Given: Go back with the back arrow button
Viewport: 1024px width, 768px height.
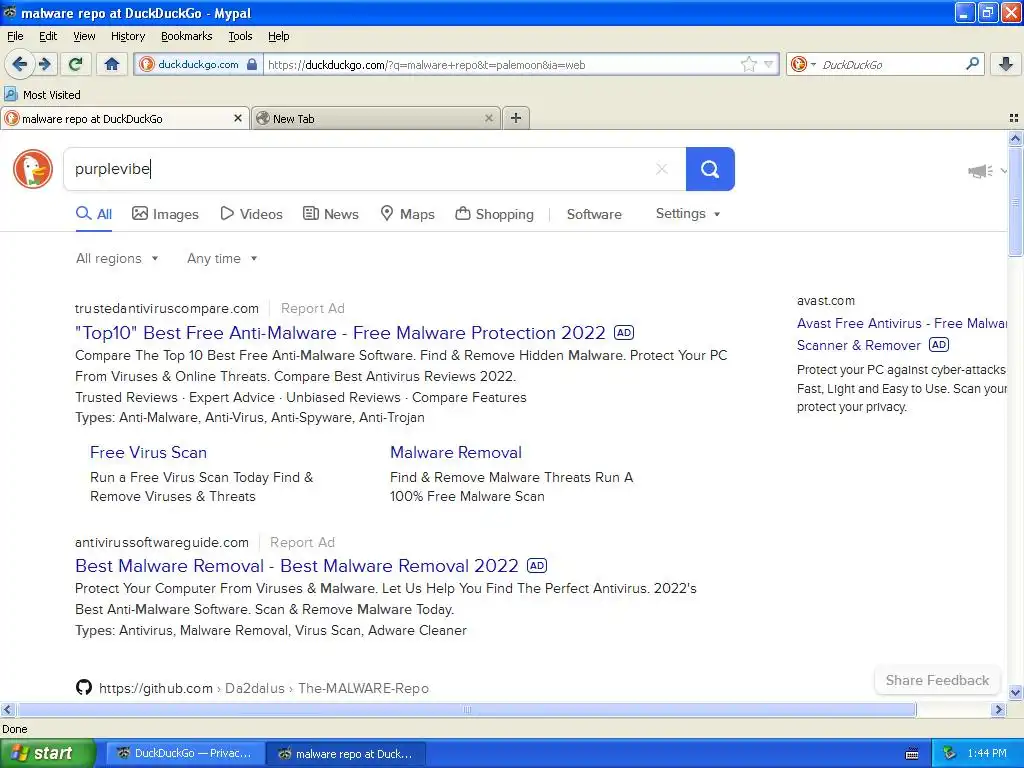Looking at the screenshot, I should (19, 64).
